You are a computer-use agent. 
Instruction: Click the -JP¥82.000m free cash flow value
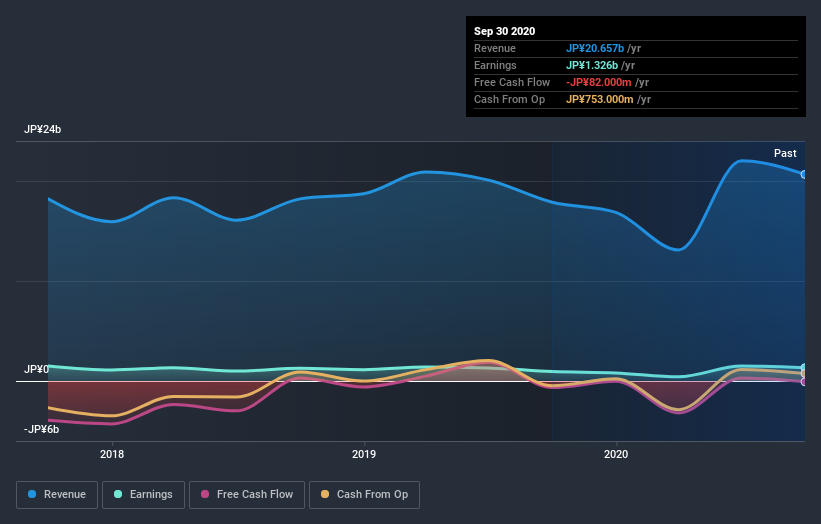pyautogui.click(x=598, y=82)
